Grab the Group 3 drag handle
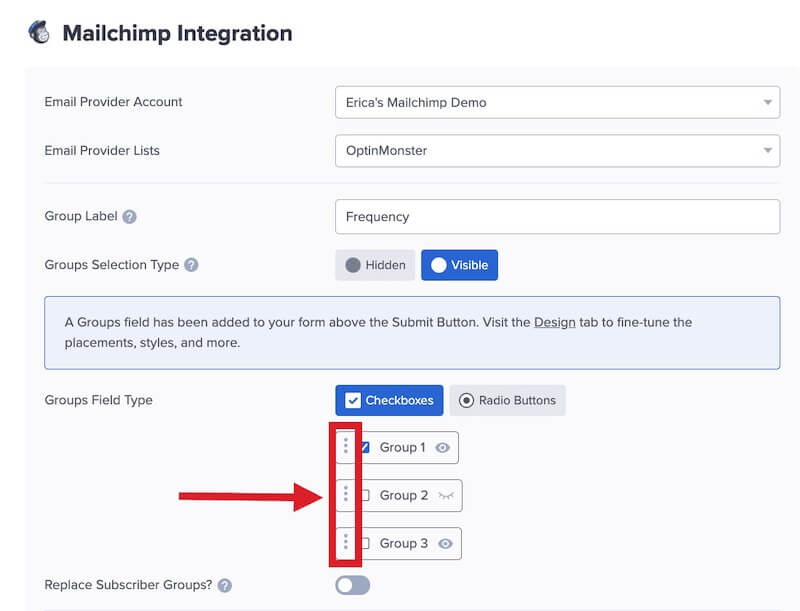800x611 pixels. pyautogui.click(x=346, y=542)
